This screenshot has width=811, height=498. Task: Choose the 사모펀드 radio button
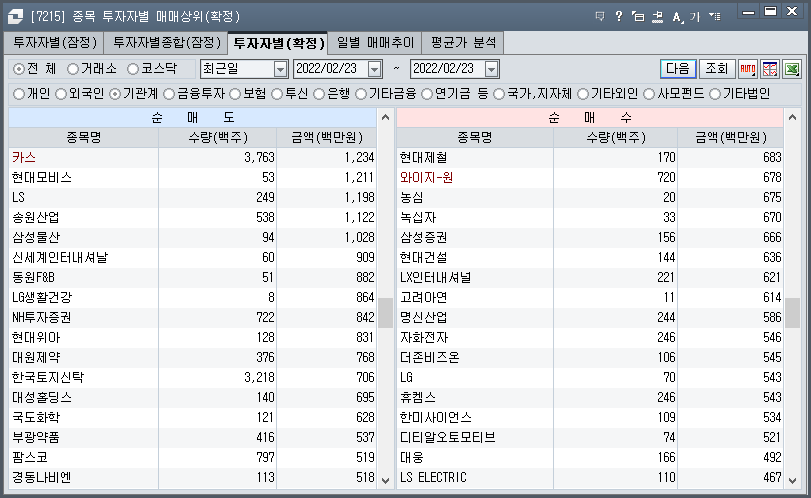[x=649, y=94]
